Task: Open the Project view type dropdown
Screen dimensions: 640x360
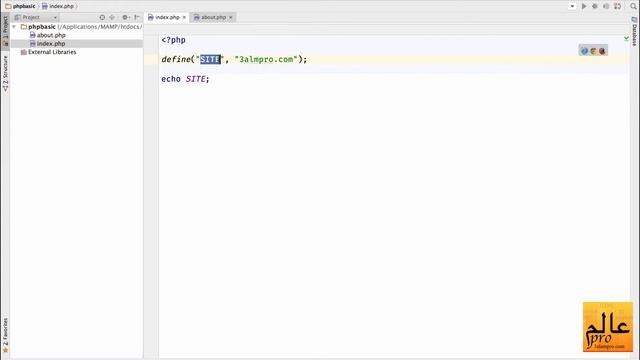Action: [36, 17]
